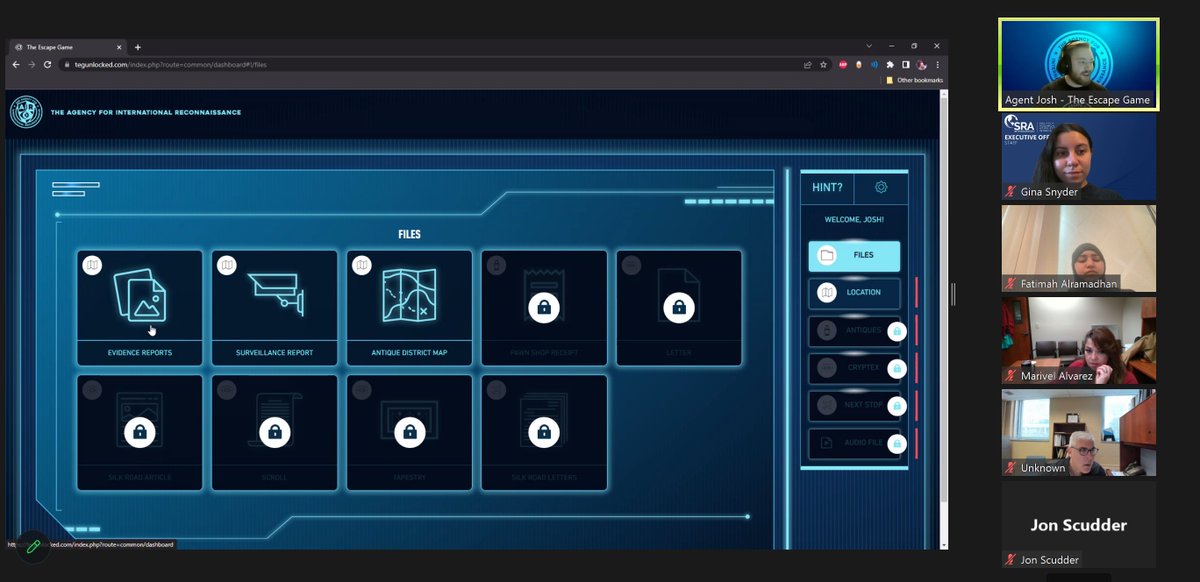1200x582 pixels.
Task: Open Chrome's three-dot menu
Action: 937,64
